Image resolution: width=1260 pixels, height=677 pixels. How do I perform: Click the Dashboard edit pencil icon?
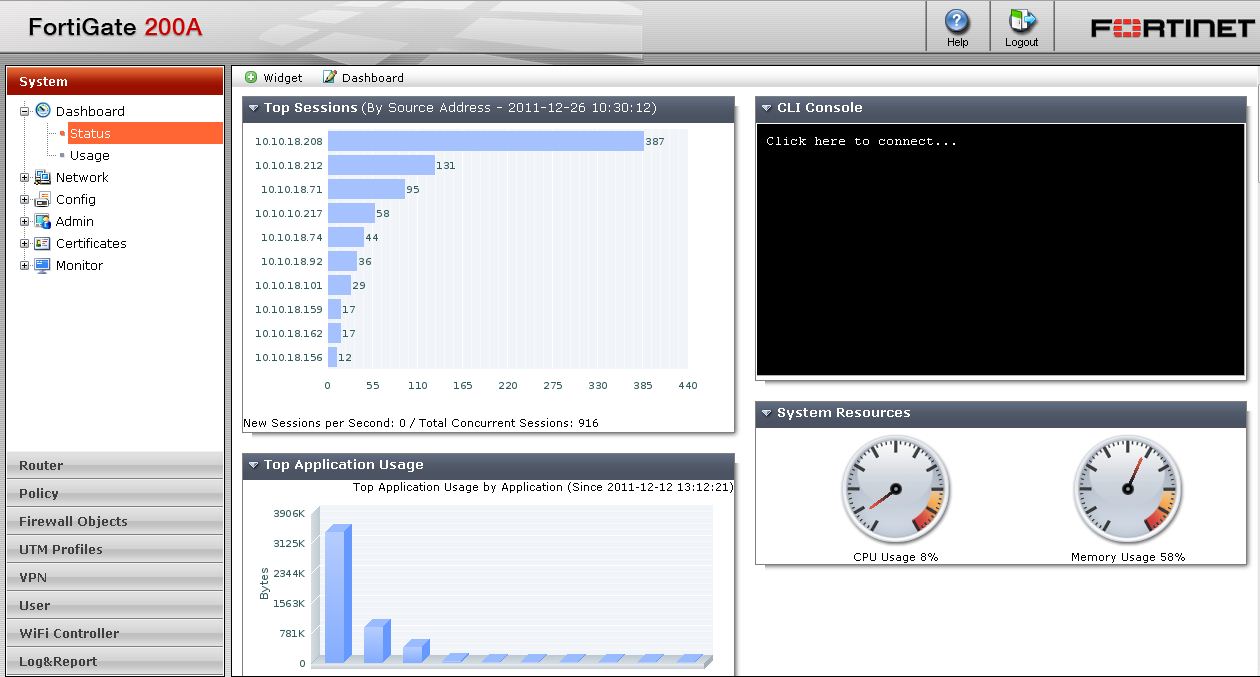[x=329, y=77]
